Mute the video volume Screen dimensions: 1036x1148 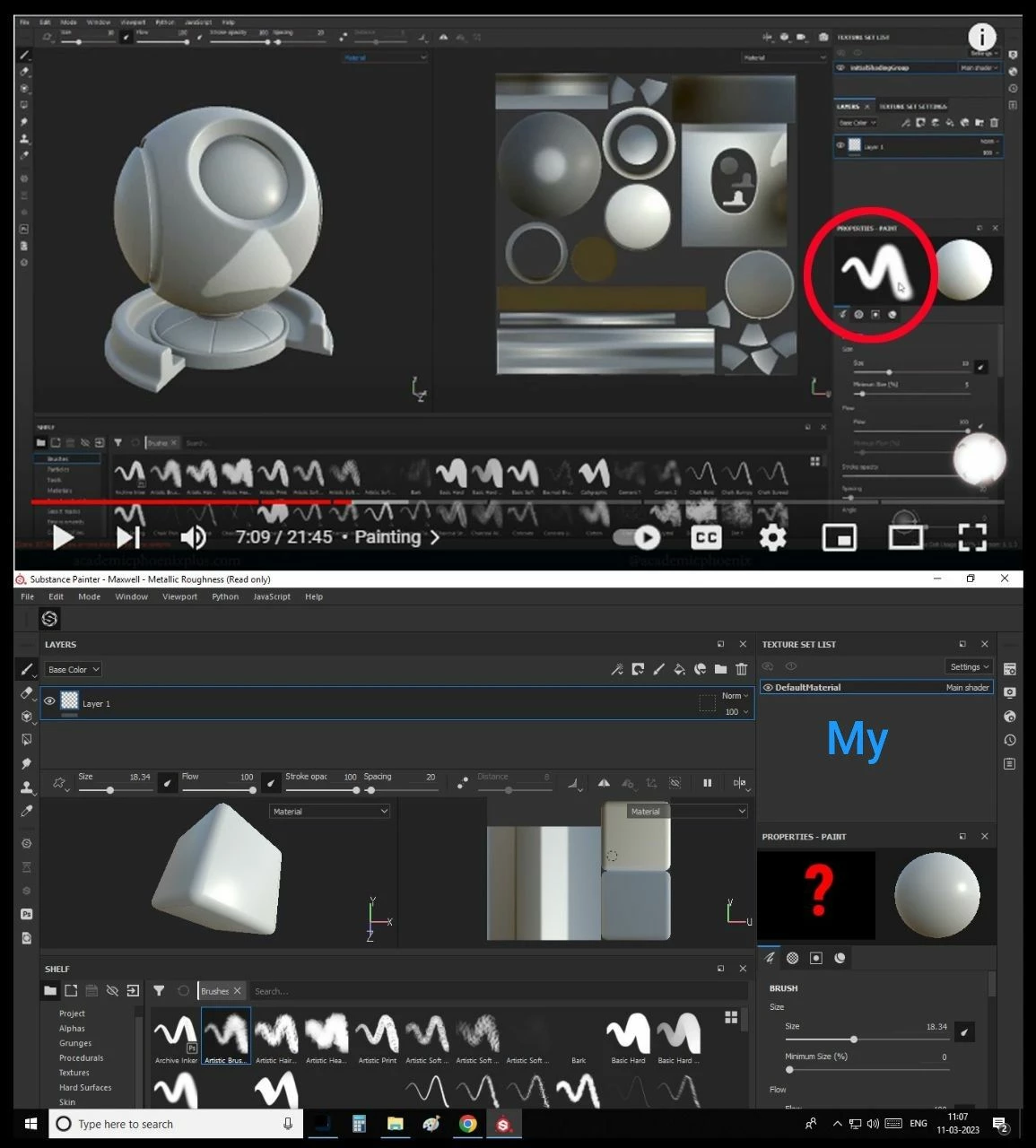(193, 537)
